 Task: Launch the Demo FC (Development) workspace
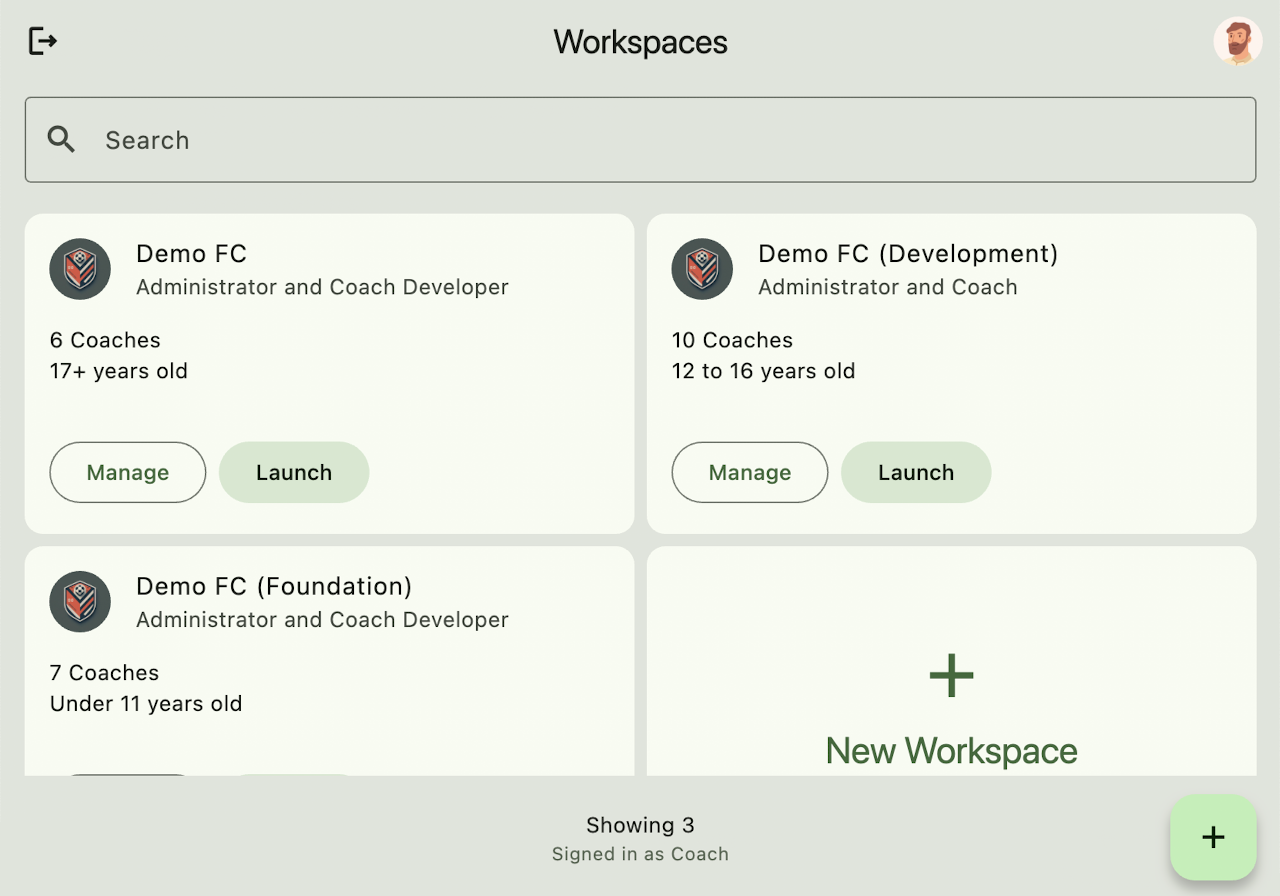click(x=916, y=472)
